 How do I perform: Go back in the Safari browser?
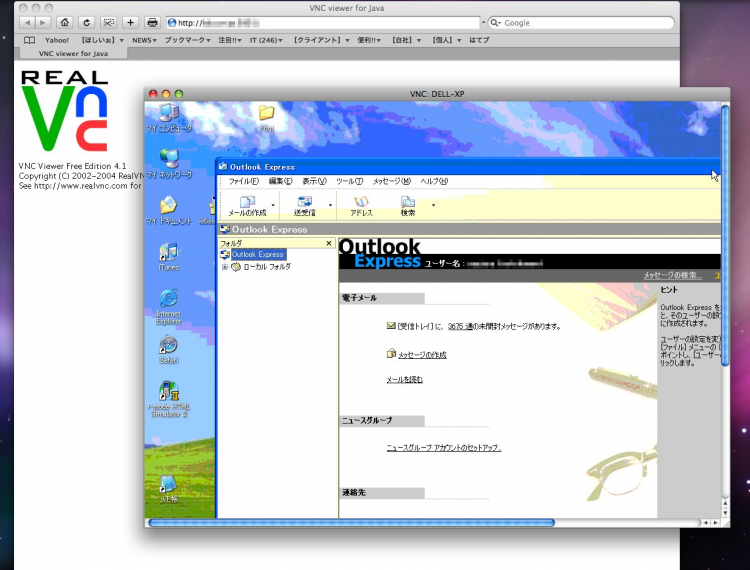[28, 22]
